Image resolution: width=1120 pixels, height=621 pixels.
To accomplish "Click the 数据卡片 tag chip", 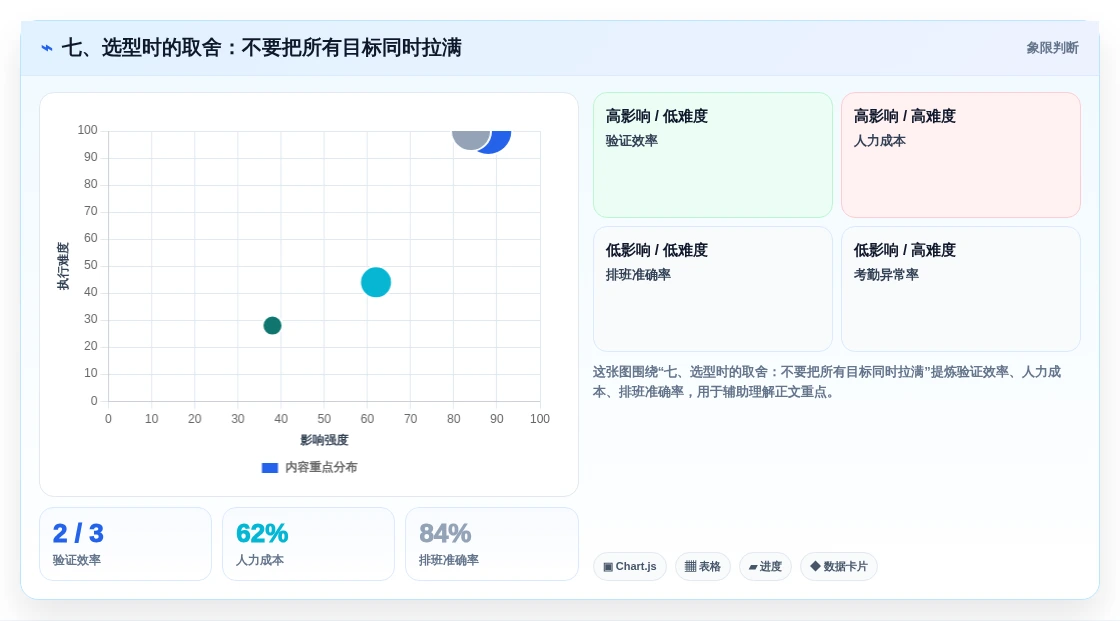I will point(839,567).
